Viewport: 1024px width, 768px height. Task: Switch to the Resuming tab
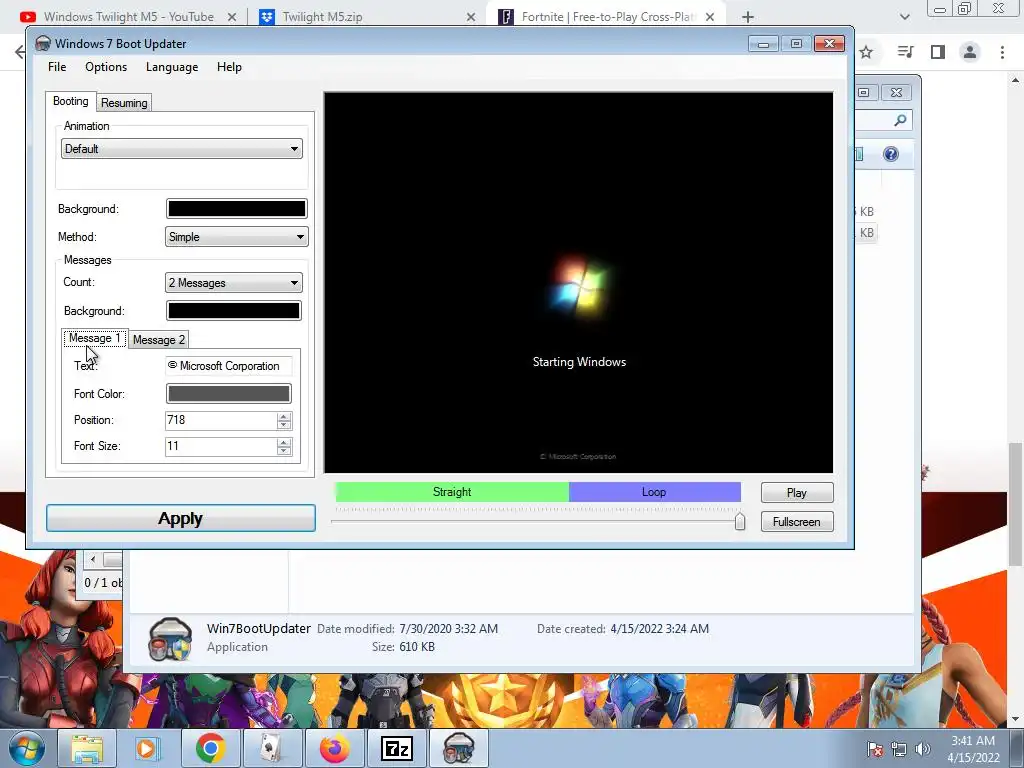click(124, 103)
